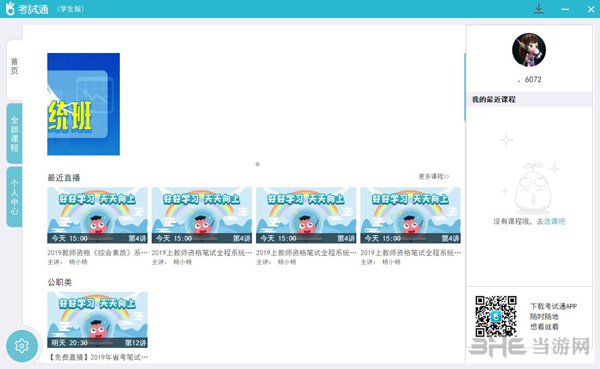Viewport: 600px width, 369px height.
Task: Click the 考试通 logo icon
Action: 10,8
